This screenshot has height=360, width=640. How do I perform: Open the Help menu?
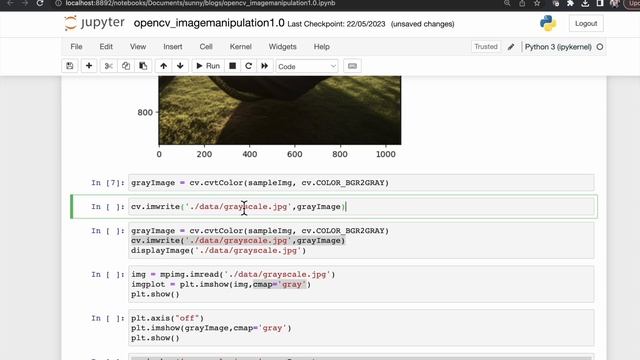click(322, 47)
